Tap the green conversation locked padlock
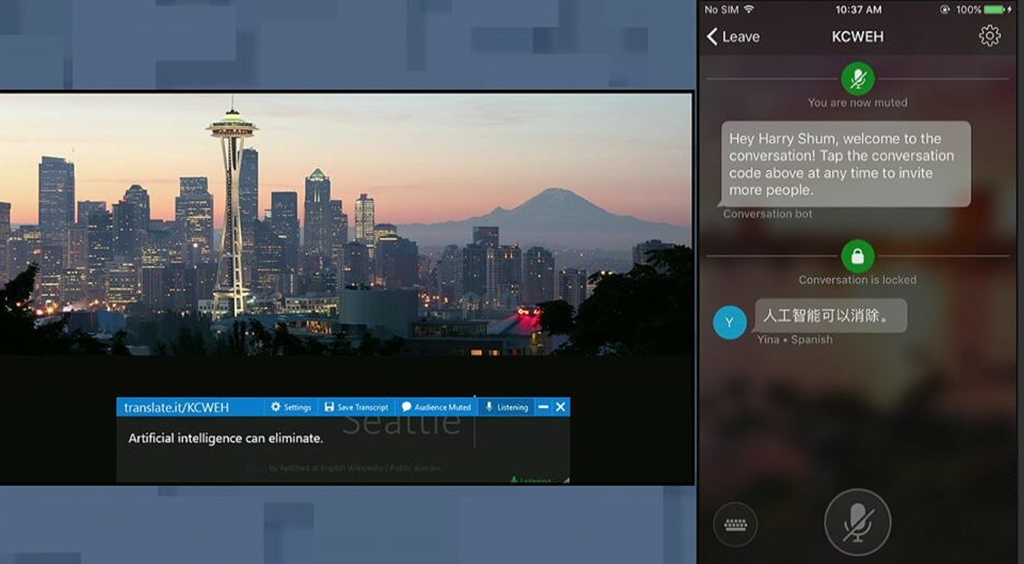This screenshot has width=1024, height=564. pyautogui.click(x=857, y=256)
